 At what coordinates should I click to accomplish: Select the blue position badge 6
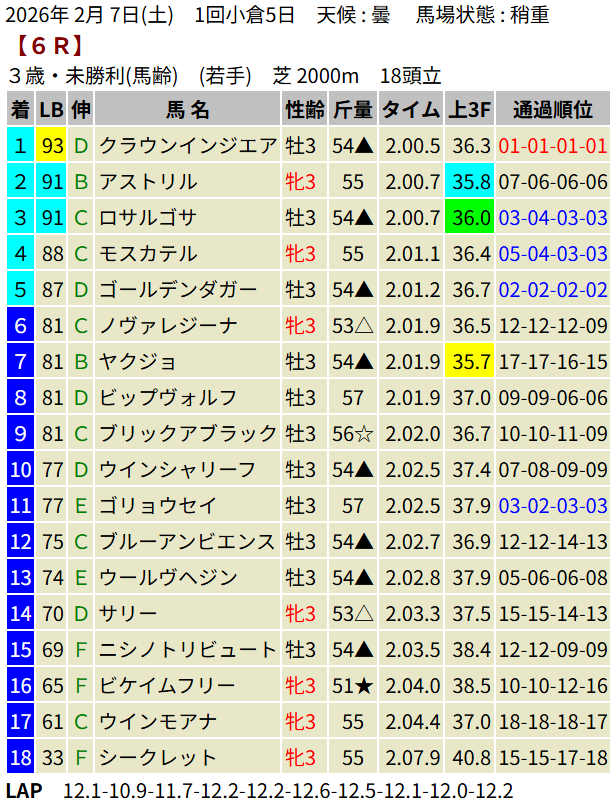click(x=20, y=326)
